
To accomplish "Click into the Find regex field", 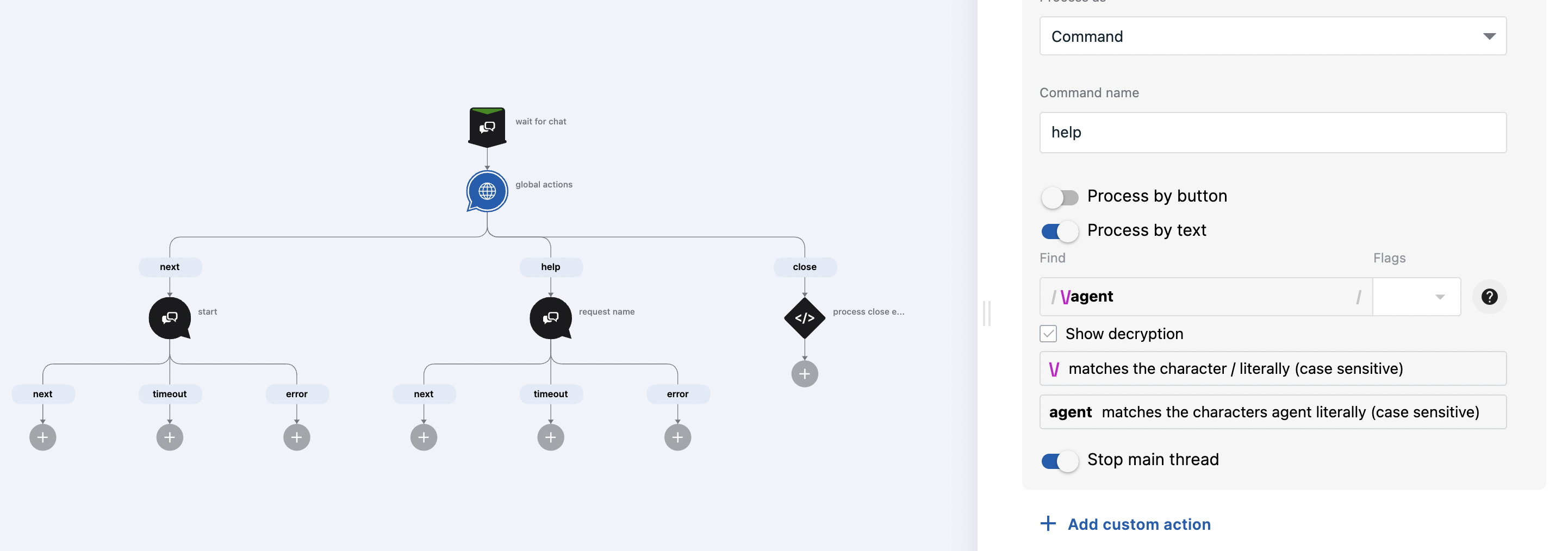I will [1206, 297].
